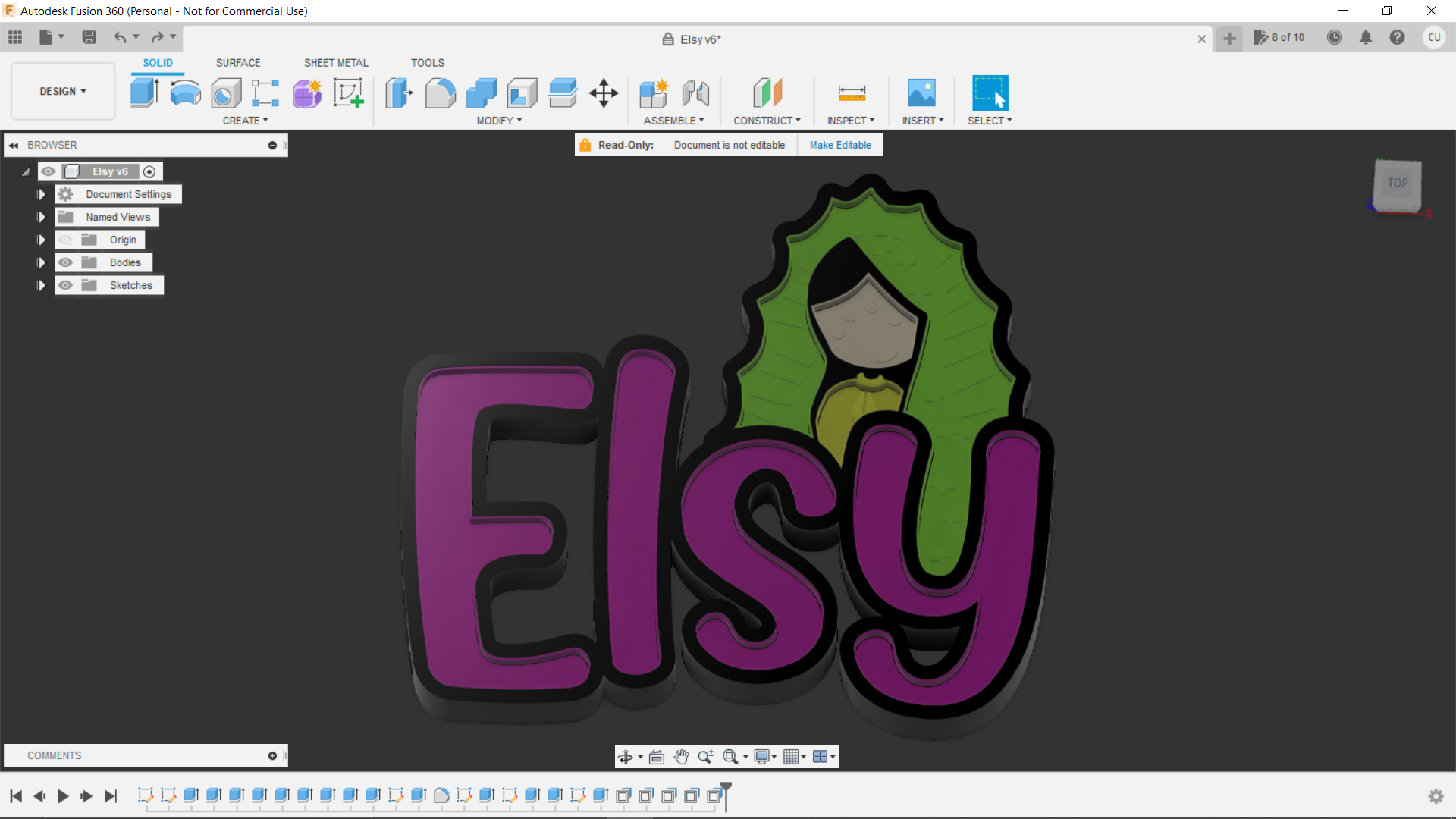
Task: Click the Move/Copy arrows icon
Action: [604, 93]
